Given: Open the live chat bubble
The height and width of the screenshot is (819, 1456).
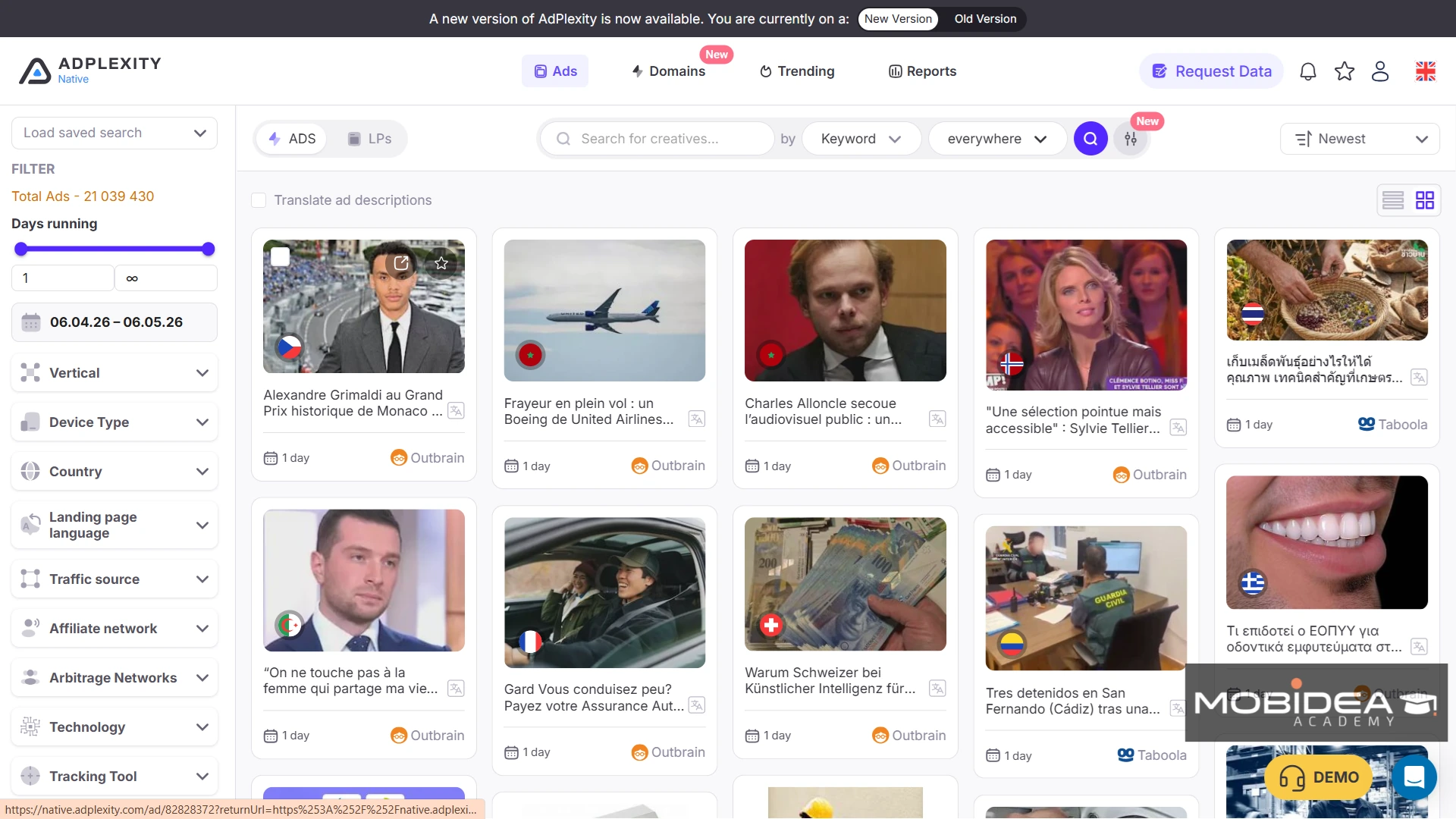Looking at the screenshot, I should [1414, 777].
